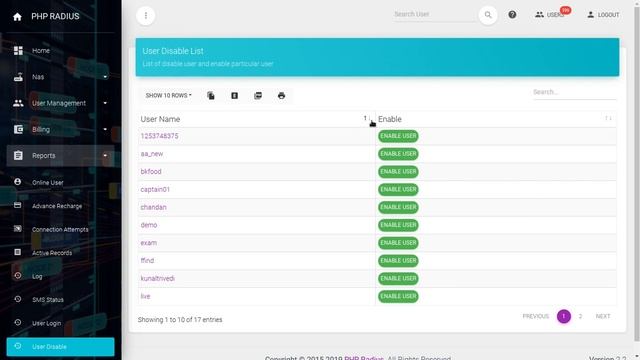This screenshot has height=360, width=640.
Task: Enable user demo
Action: tap(398, 225)
